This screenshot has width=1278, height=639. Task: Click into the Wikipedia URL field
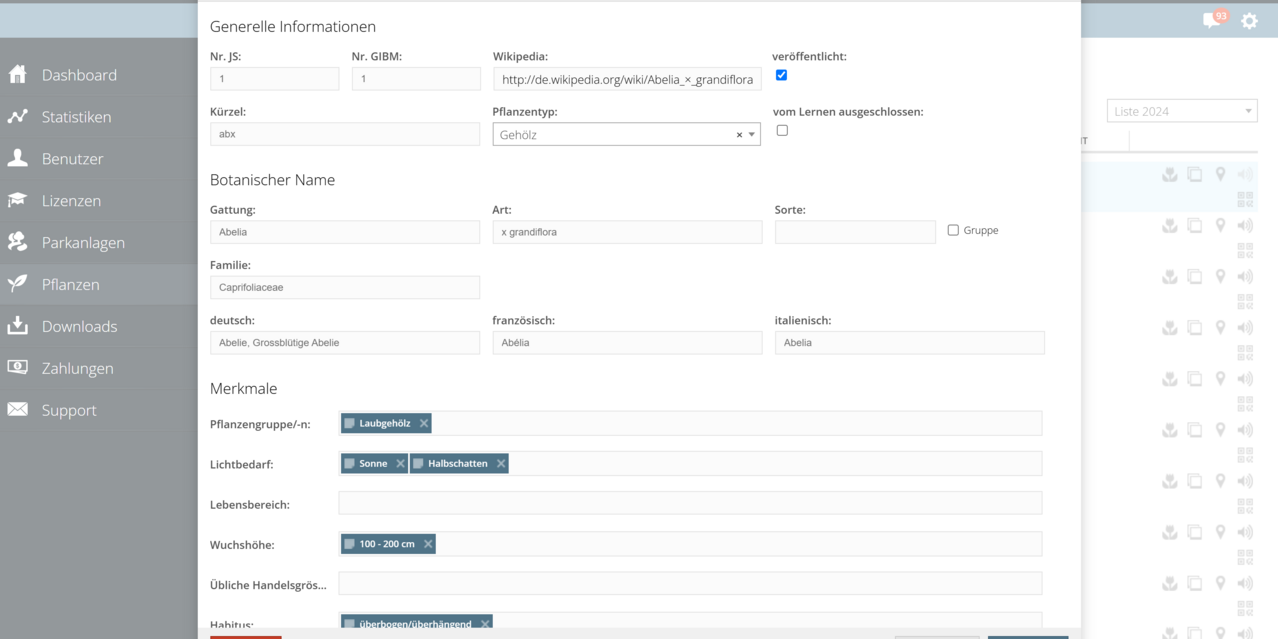tap(627, 79)
